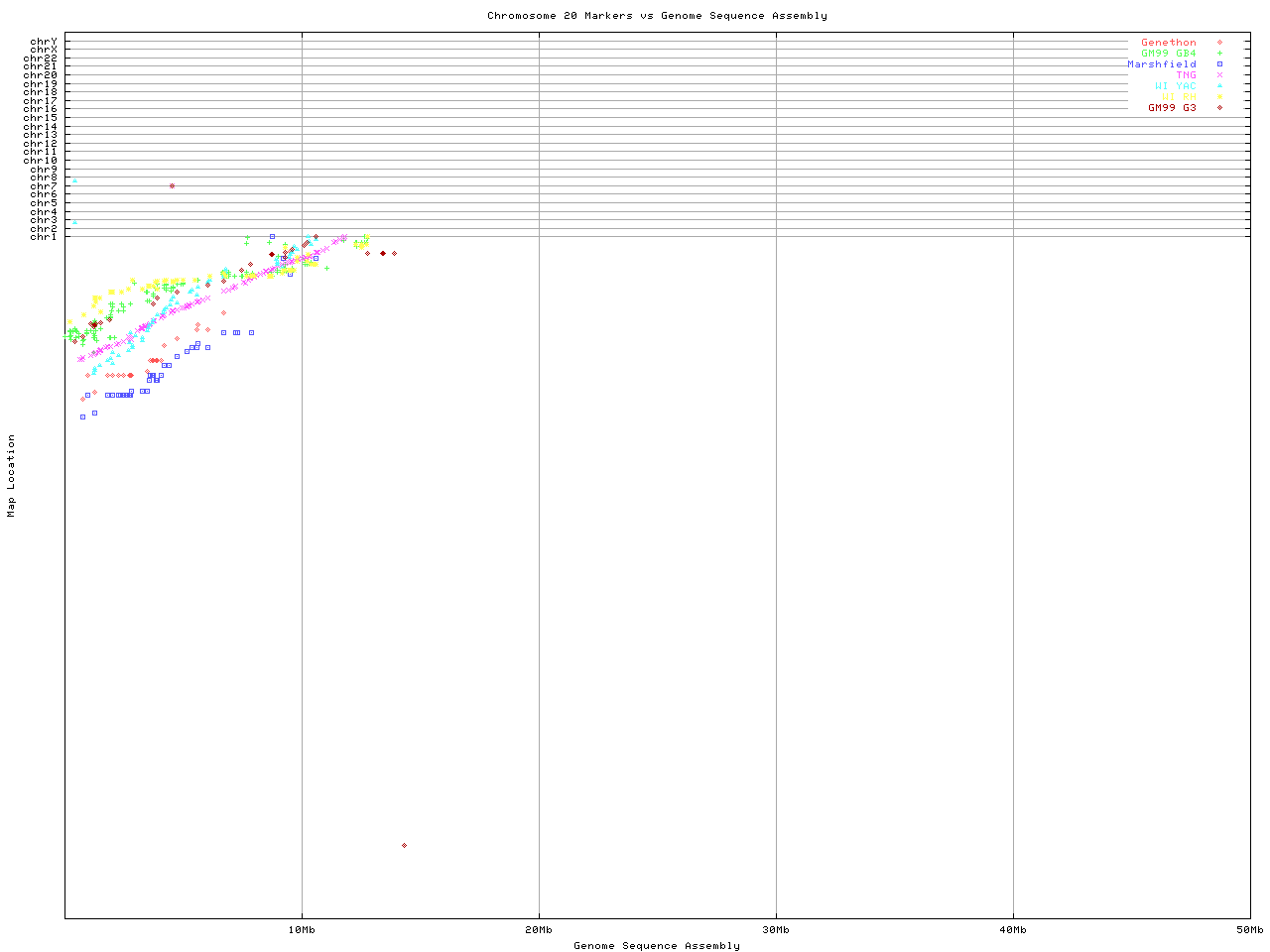The height and width of the screenshot is (952, 1270).
Task: Click the GM99 G3 diamond marker in legend
Action: (x=1219, y=108)
